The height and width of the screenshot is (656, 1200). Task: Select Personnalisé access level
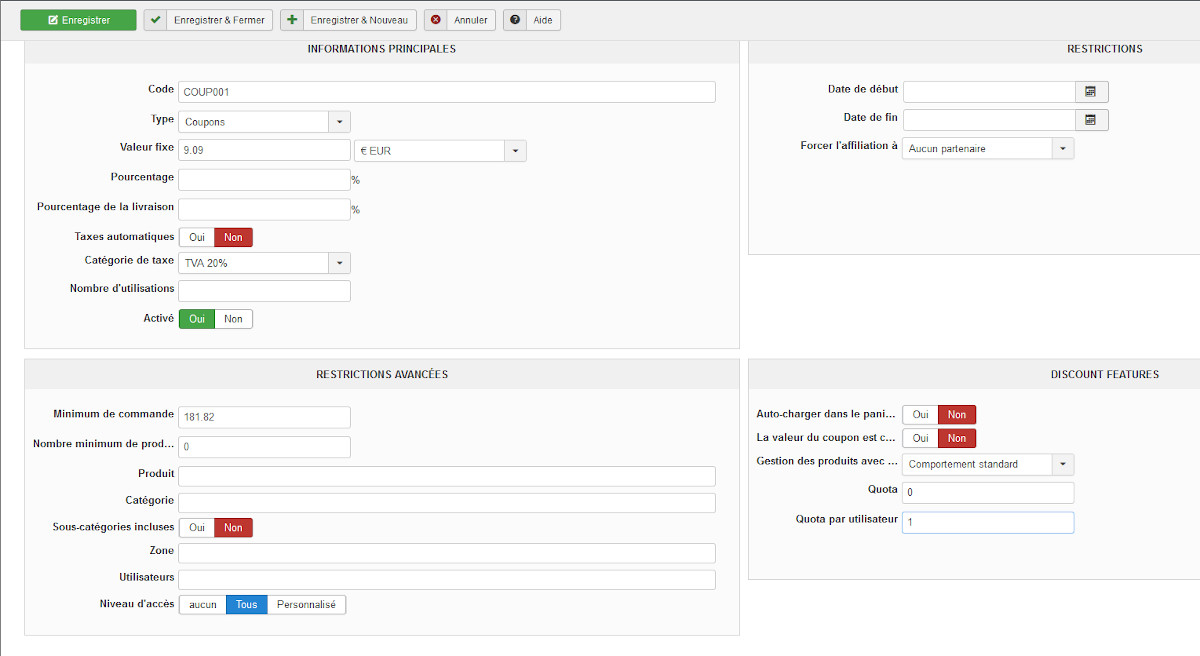click(x=306, y=605)
